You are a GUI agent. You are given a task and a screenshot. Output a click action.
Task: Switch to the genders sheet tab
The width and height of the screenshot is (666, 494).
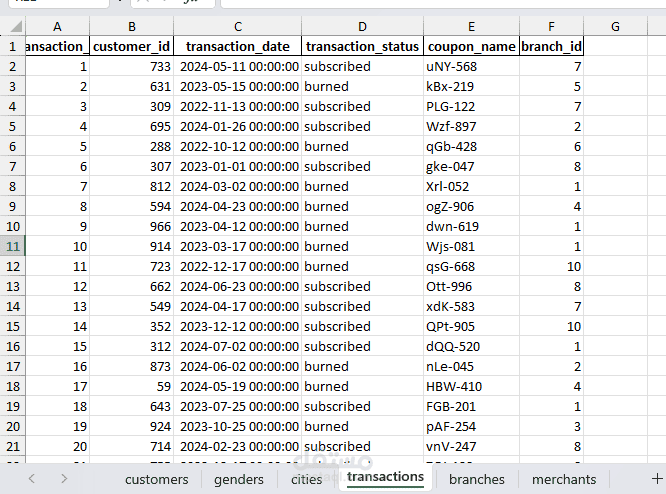pos(239,479)
